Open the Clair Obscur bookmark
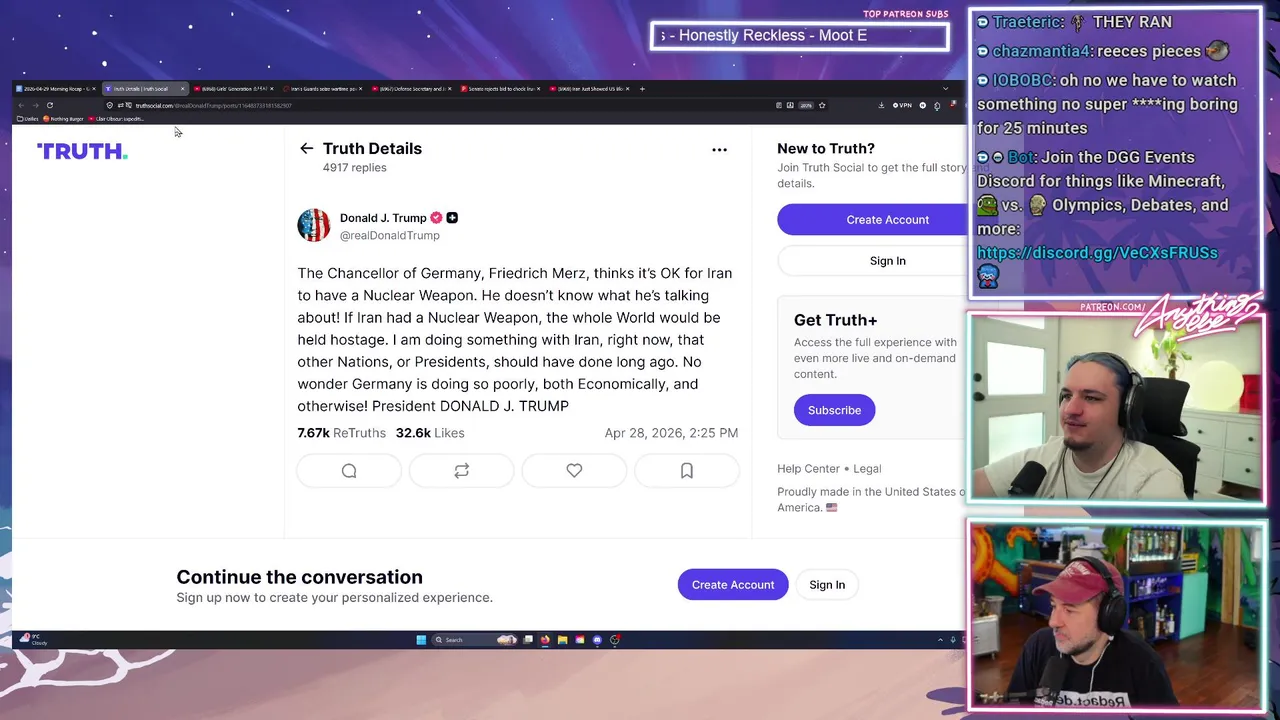The height and width of the screenshot is (720, 1280). (x=116, y=119)
